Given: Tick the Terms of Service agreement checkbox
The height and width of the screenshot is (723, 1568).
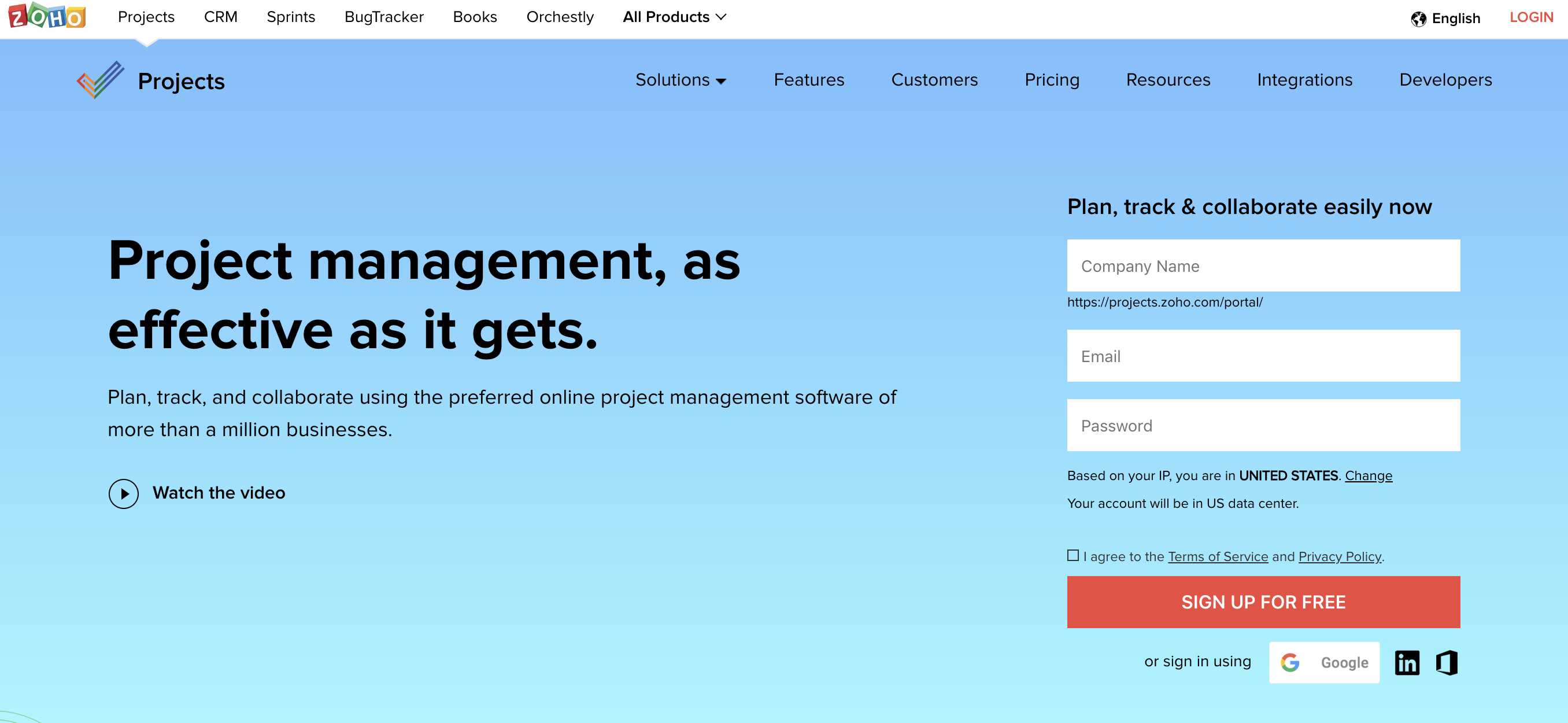Looking at the screenshot, I should coord(1073,555).
